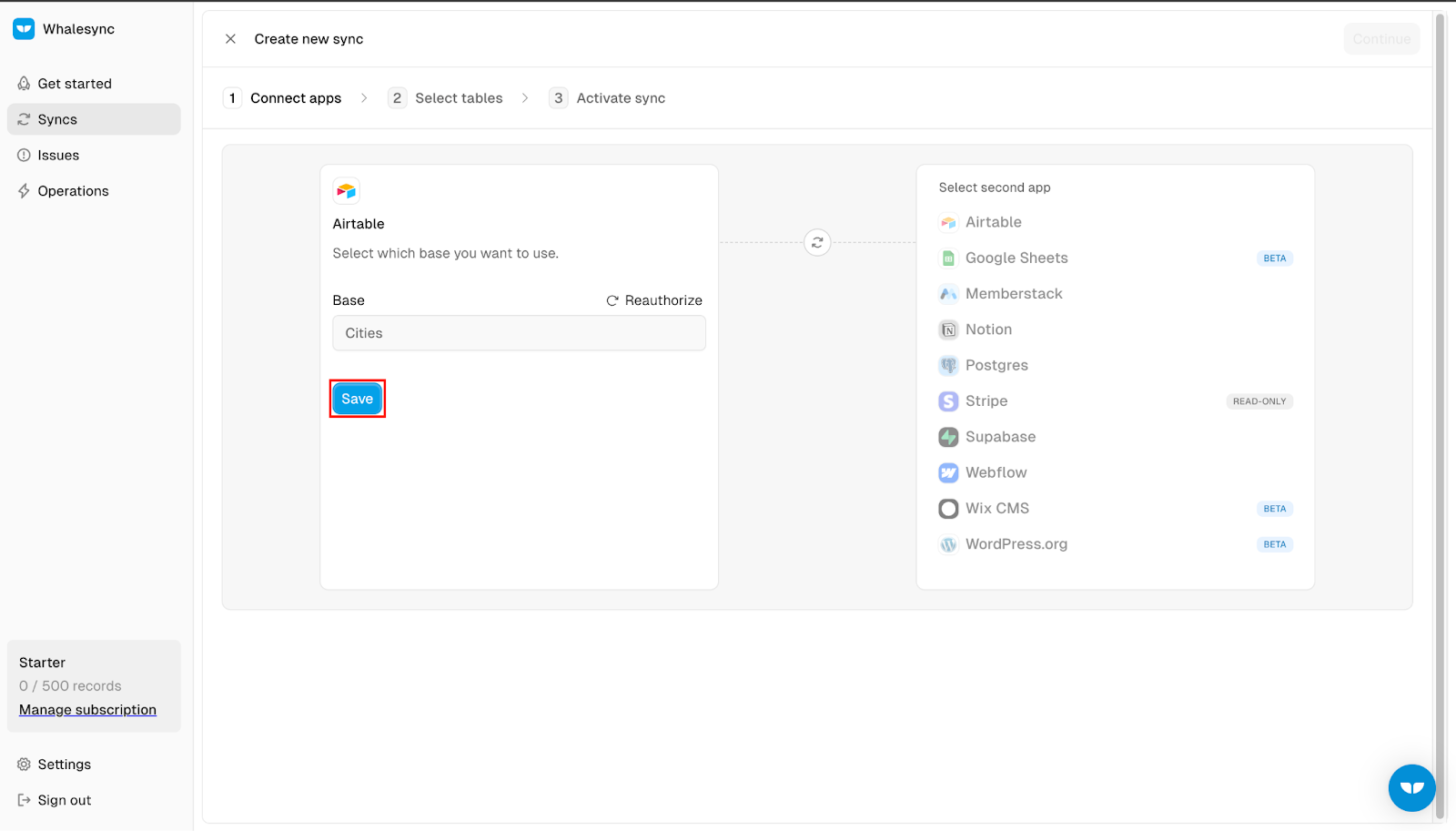Image resolution: width=1456 pixels, height=831 pixels.
Task: Click the Airtable icon in second app list
Action: [x=948, y=222]
